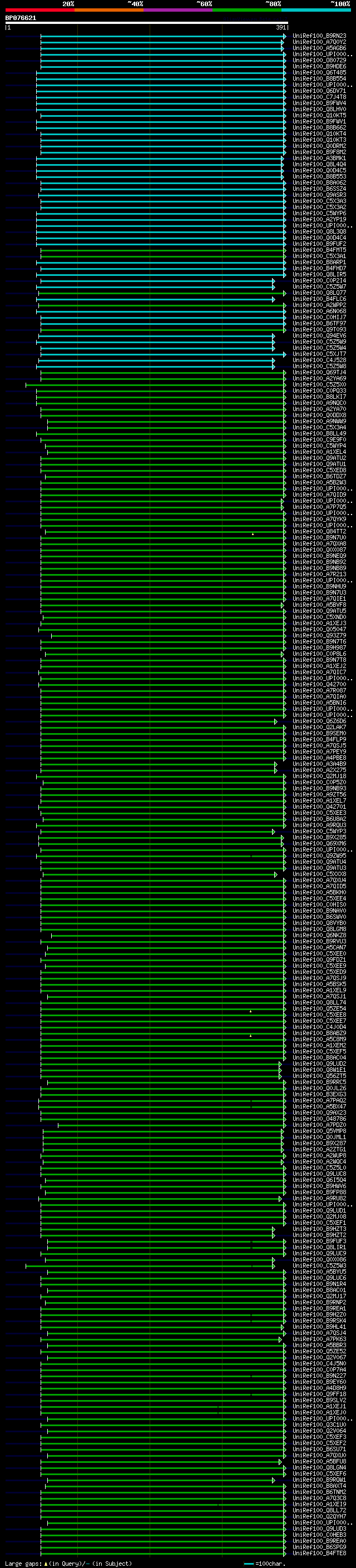
Task: Select hit label UniRef100_C7J4T8
Action: 319,97
